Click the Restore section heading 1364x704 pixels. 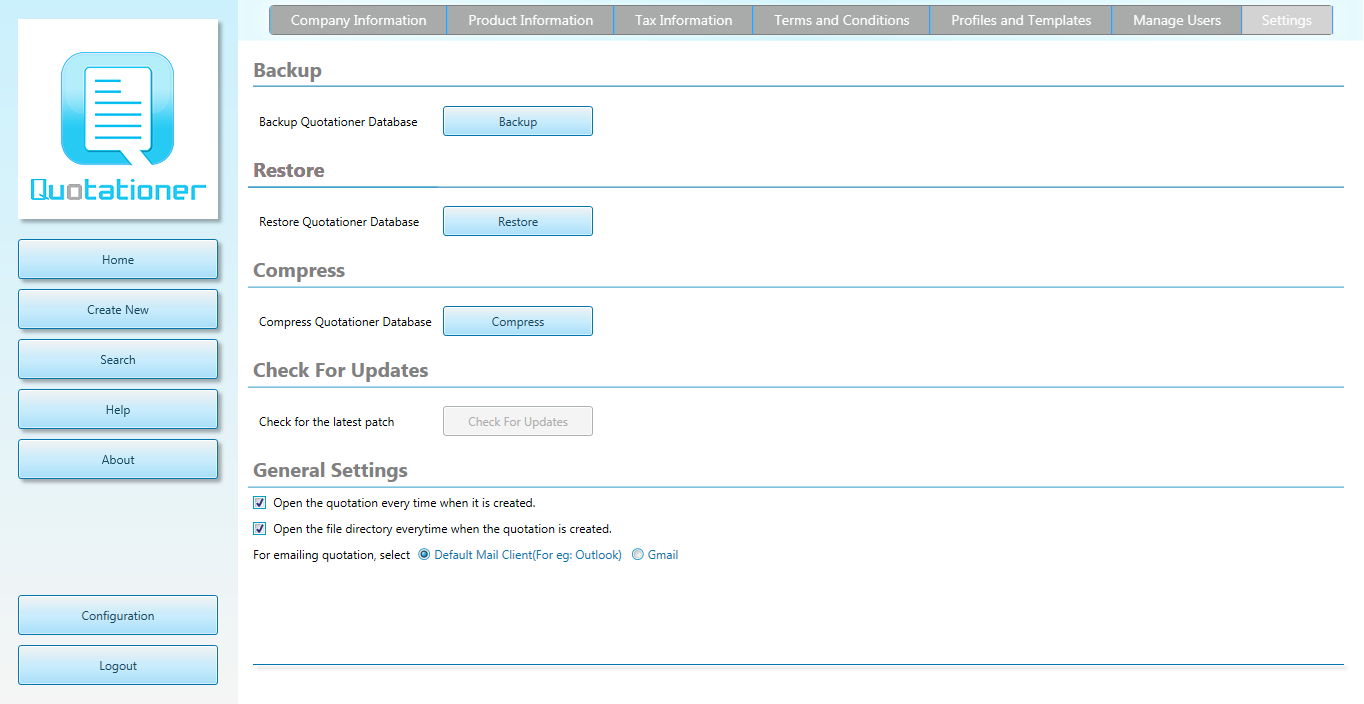coord(288,170)
